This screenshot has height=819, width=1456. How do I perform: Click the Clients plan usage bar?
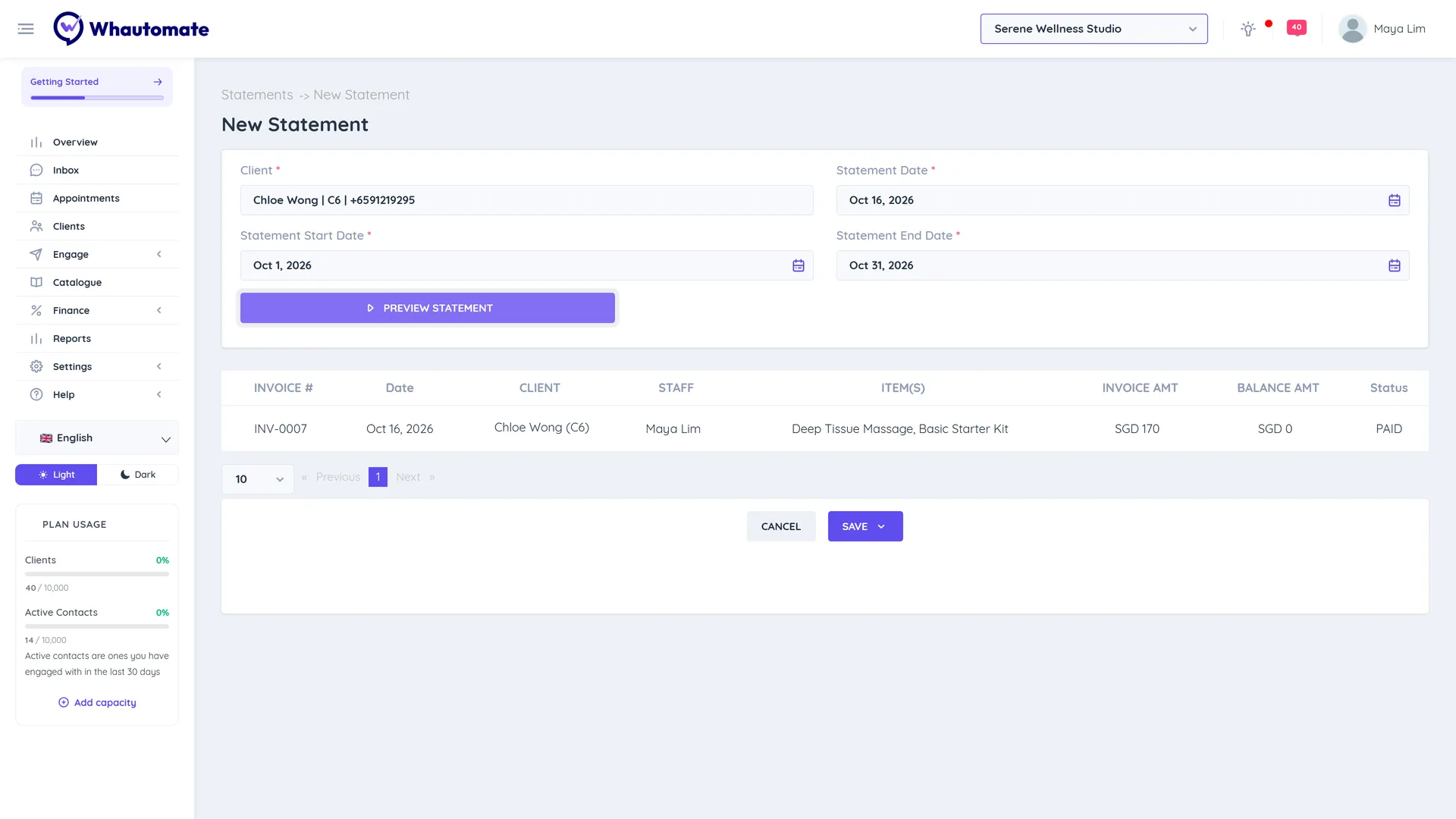coord(97,574)
